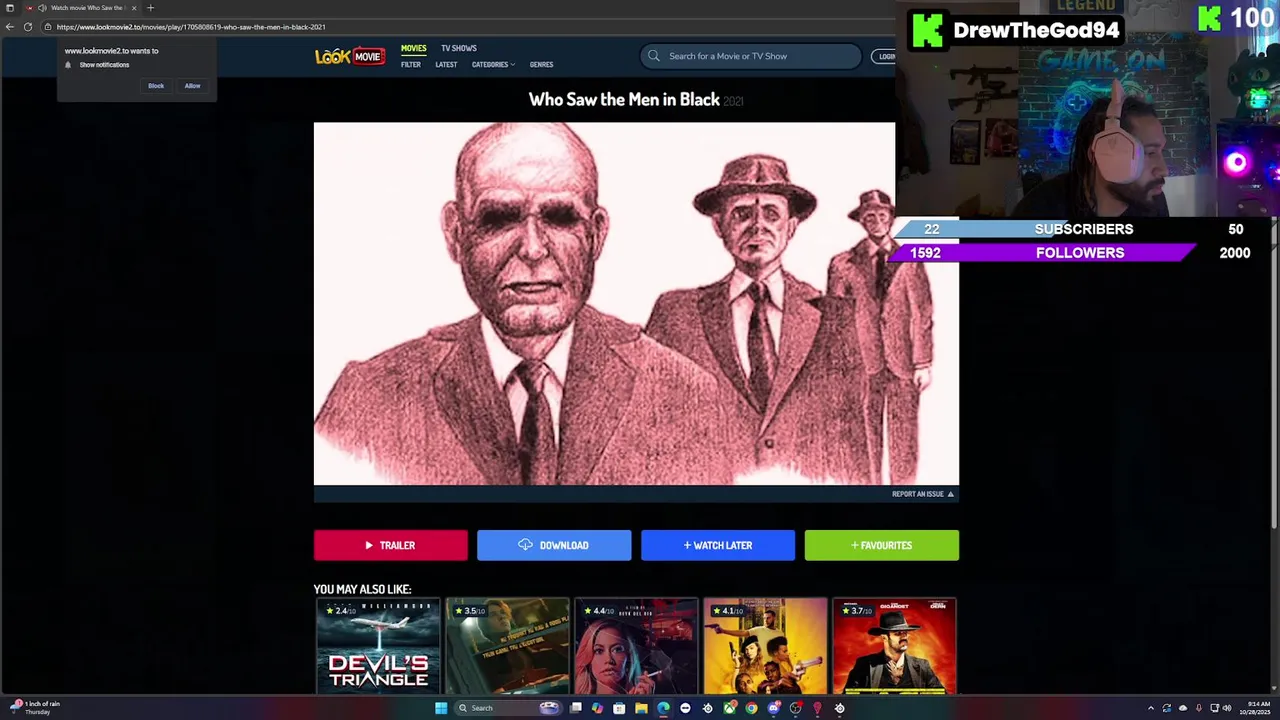Click the Download button
This screenshot has height=720, width=1280.
(554, 545)
